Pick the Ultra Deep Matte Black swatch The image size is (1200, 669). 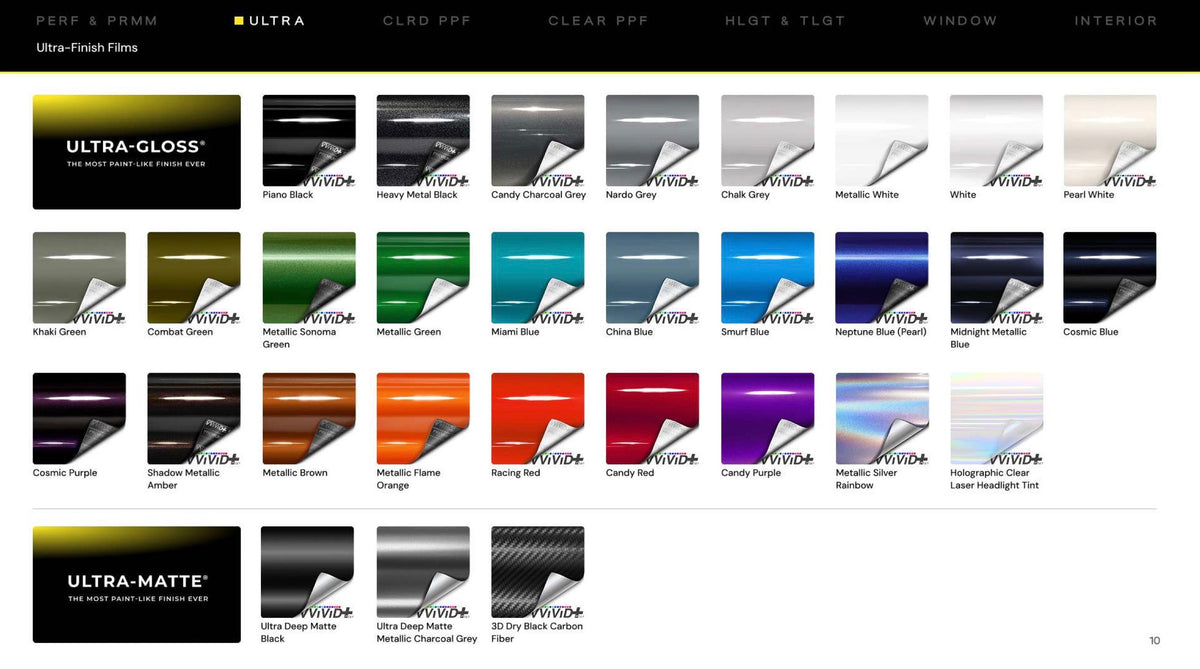pyautogui.click(x=307, y=572)
